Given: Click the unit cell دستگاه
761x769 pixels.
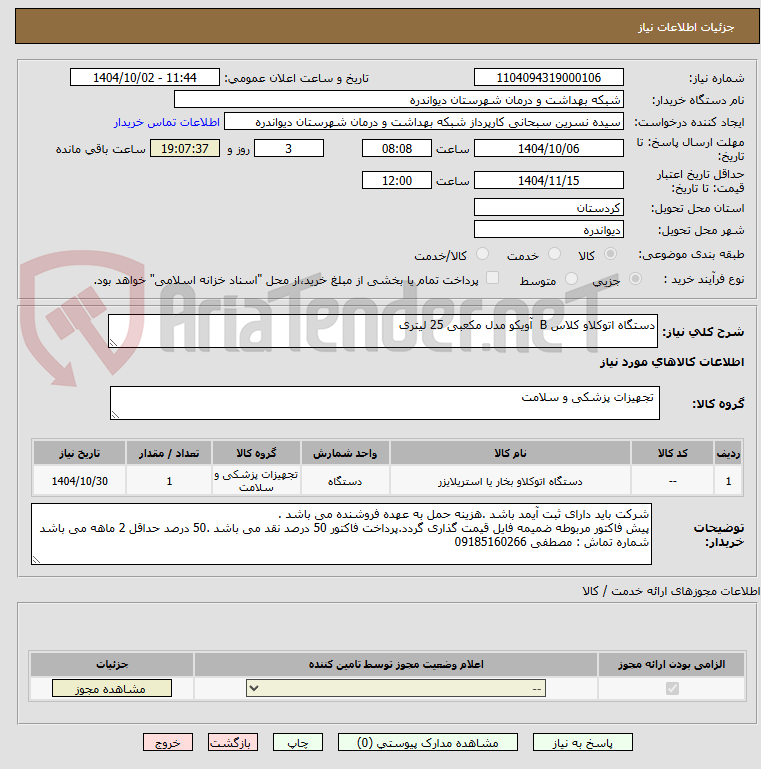Looking at the screenshot, I should coord(345,481).
